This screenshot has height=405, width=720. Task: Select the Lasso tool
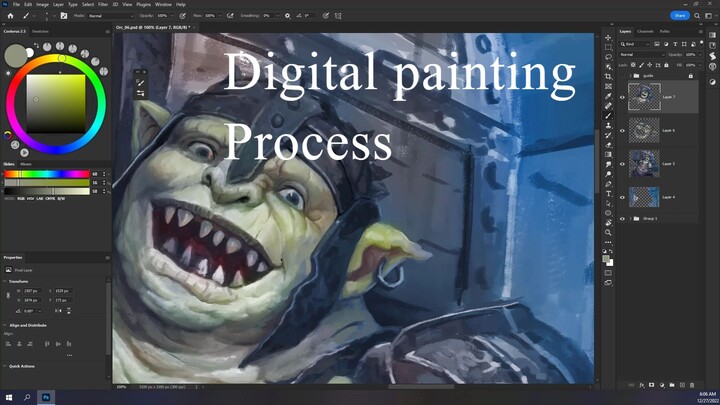608,57
